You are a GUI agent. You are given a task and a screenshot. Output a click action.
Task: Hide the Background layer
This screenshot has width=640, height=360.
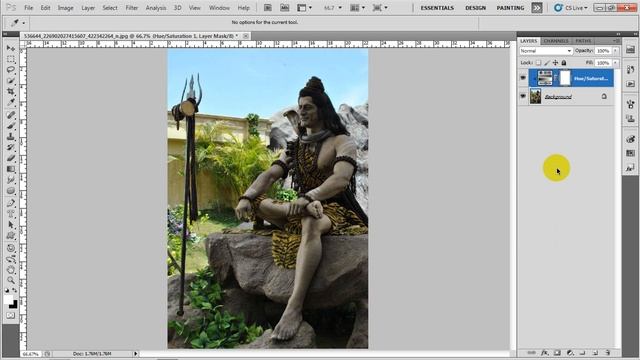tap(523, 96)
